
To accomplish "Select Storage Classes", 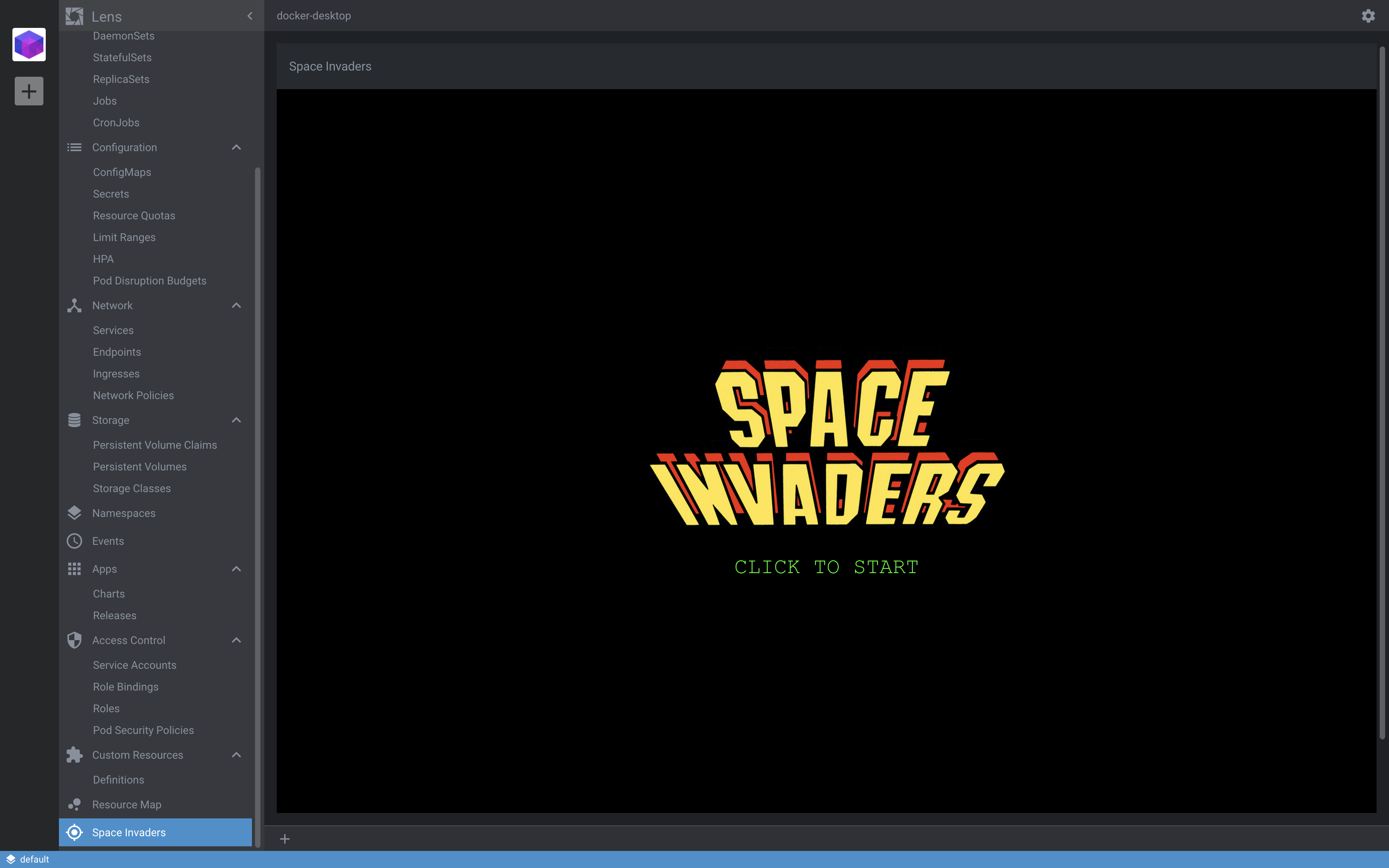I will pos(131,489).
